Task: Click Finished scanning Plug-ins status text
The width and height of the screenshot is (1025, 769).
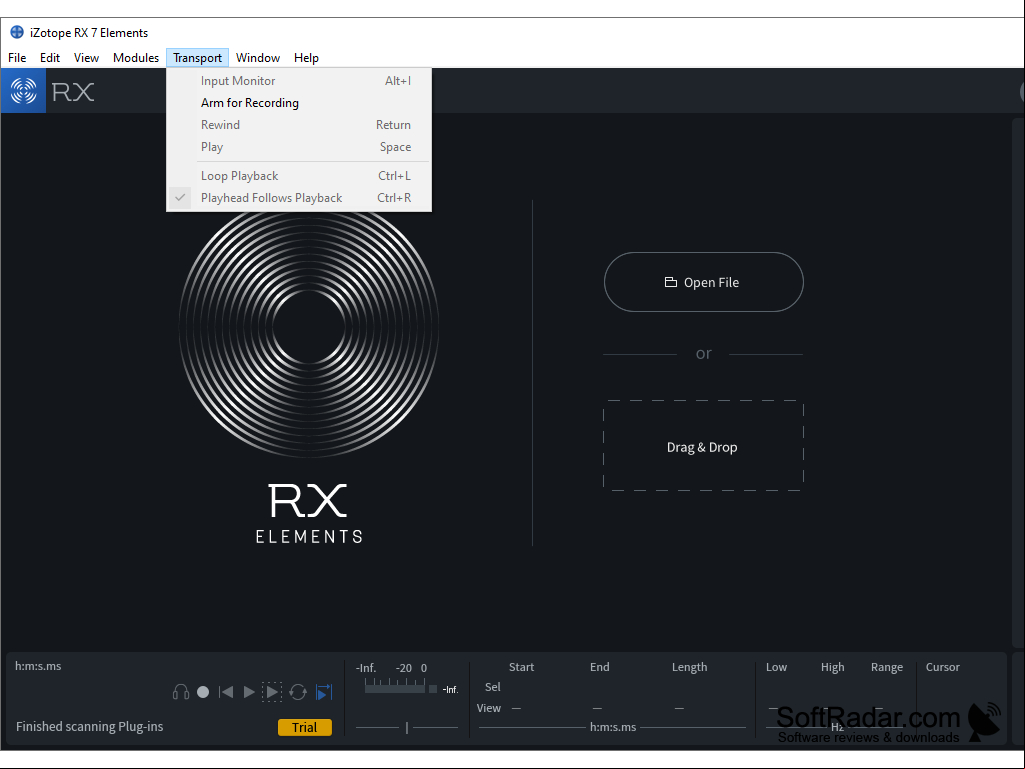Action: [90, 726]
